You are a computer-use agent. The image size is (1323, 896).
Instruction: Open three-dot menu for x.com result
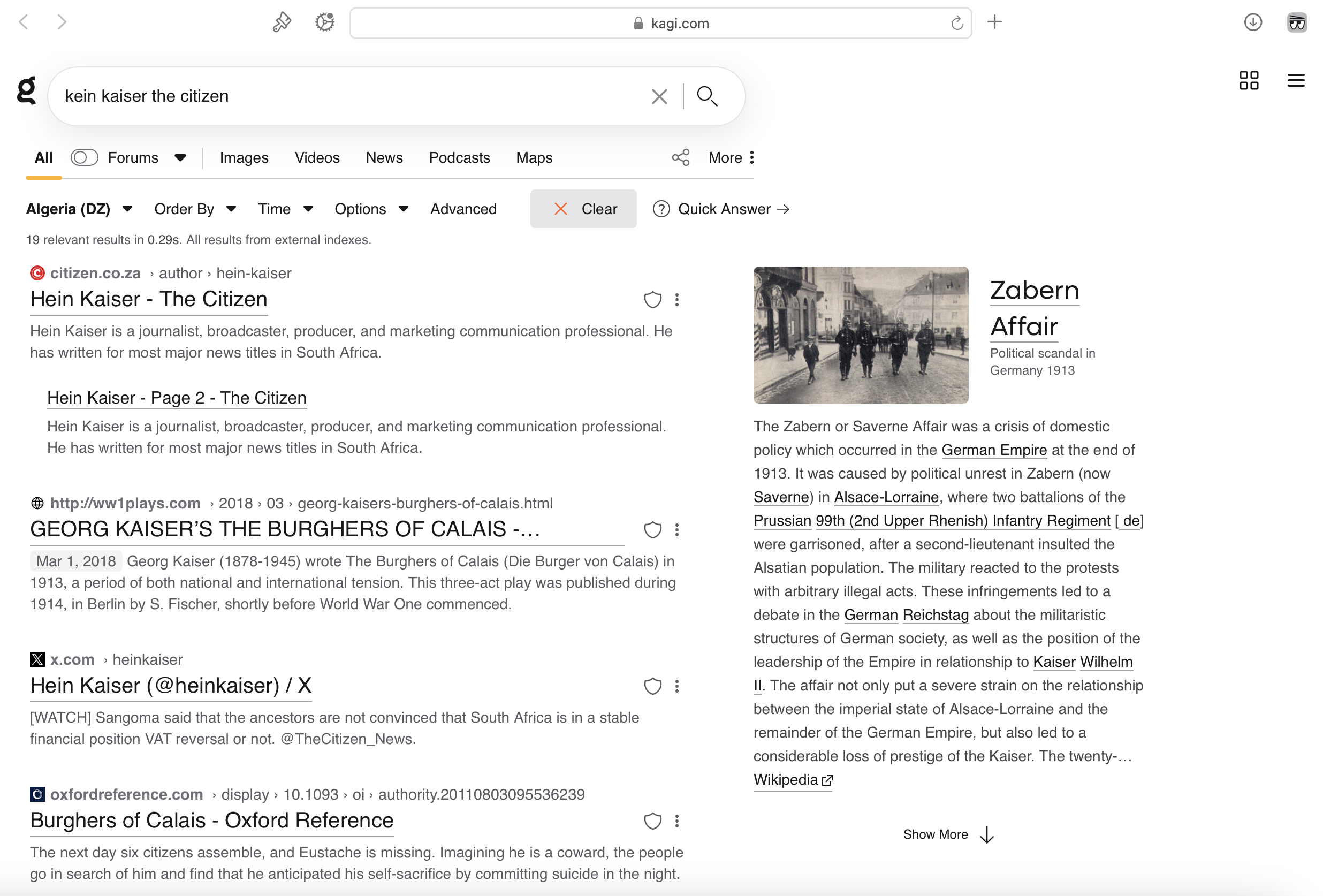click(677, 686)
